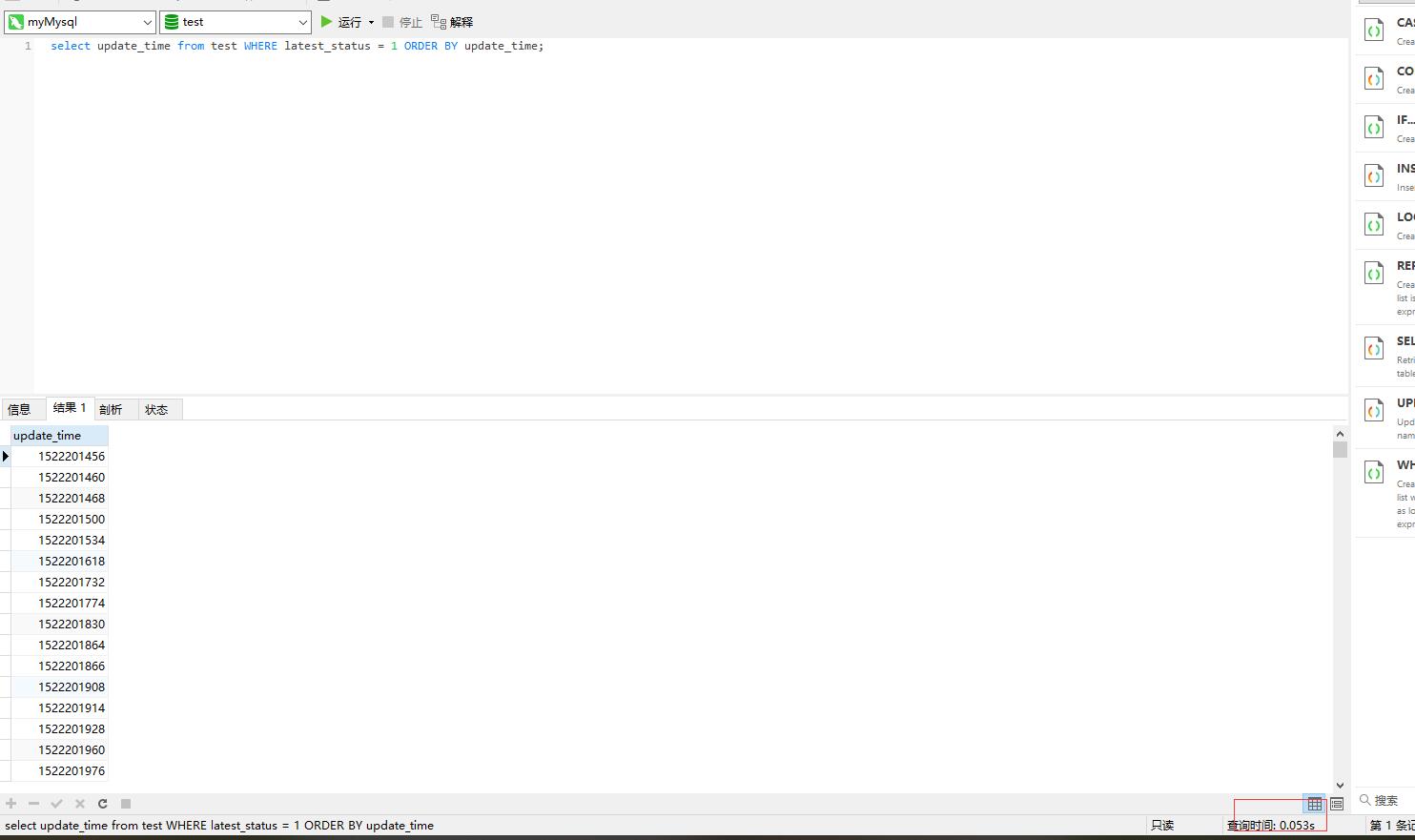Click the WH snippet icon
Image resolution: width=1415 pixels, height=840 pixels.
[x=1374, y=473]
